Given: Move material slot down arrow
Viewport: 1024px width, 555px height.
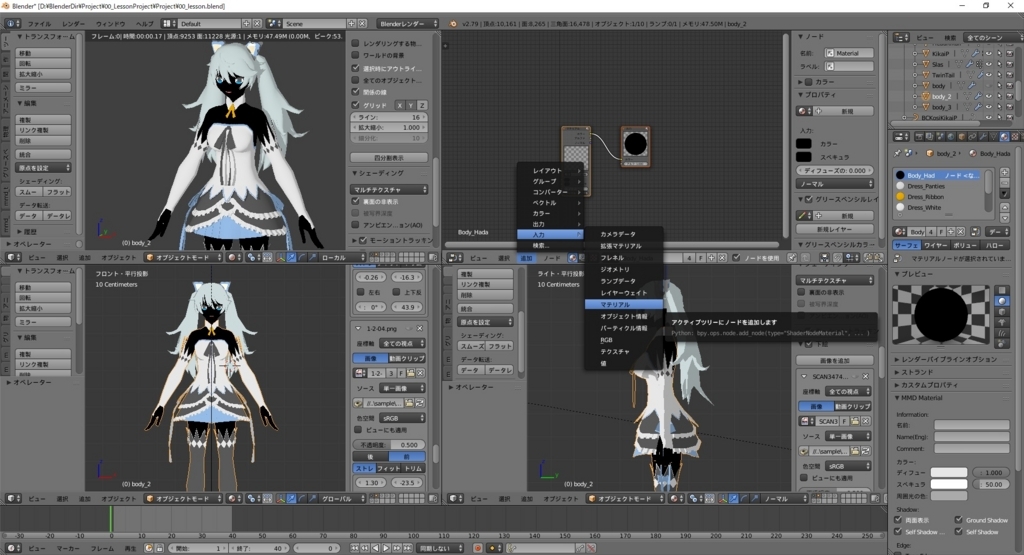Looking at the screenshot, I should pos(1004,217).
